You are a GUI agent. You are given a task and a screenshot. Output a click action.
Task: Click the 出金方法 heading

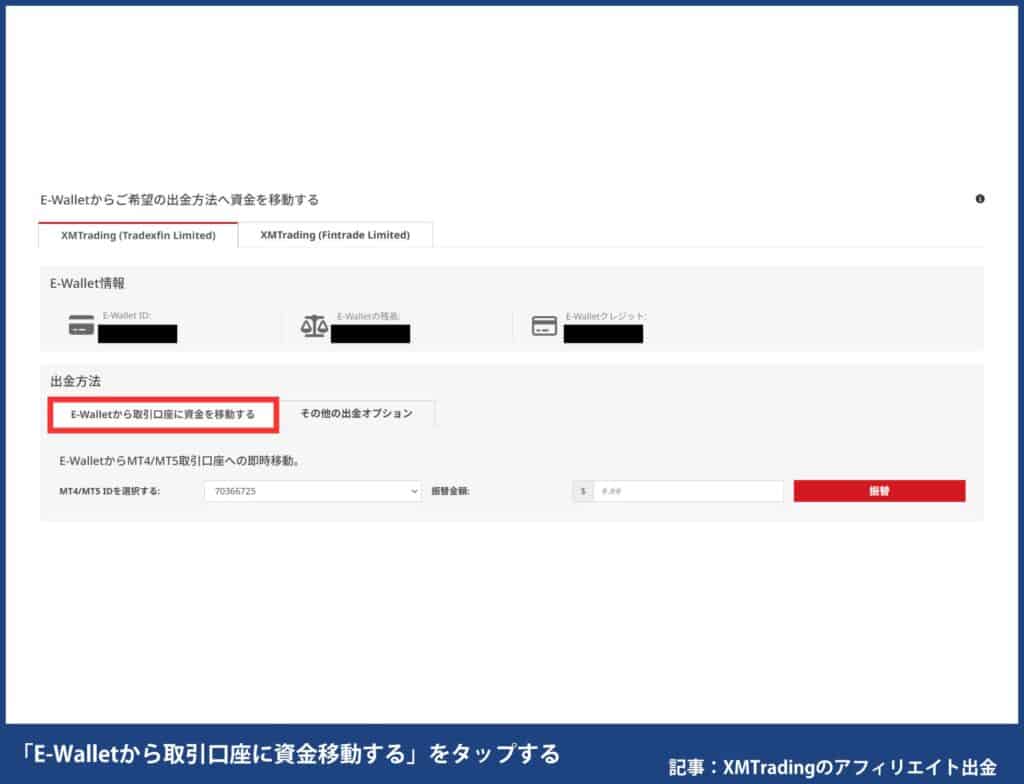[x=76, y=381]
